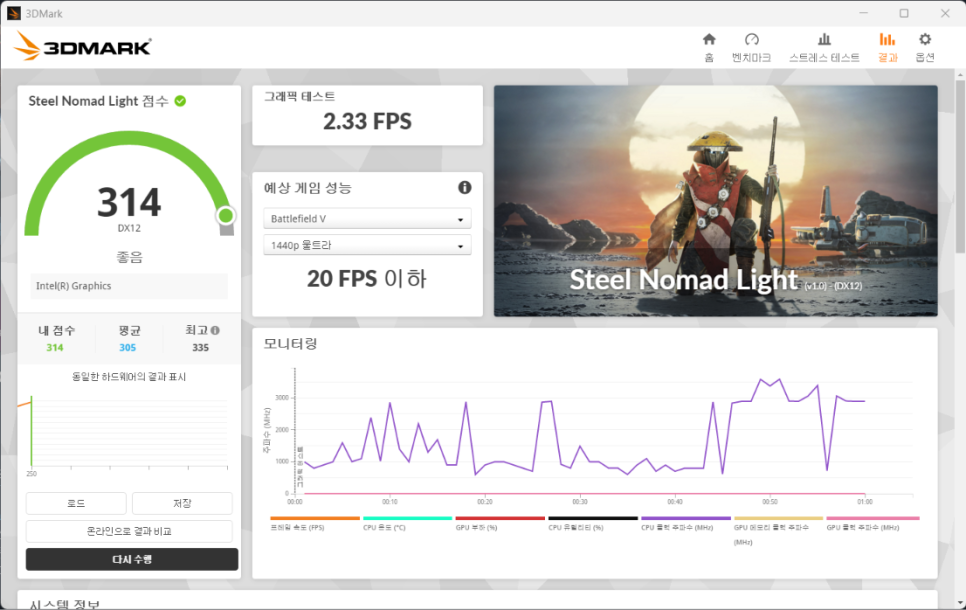Screen dimensions: 966x610
Task: Click the average score value 305
Action: (128, 348)
